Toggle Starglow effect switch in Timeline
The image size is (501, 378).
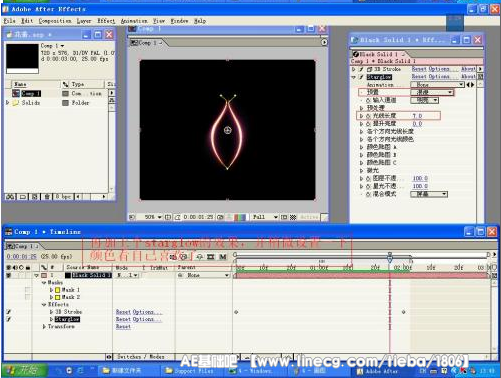[x=9, y=319]
